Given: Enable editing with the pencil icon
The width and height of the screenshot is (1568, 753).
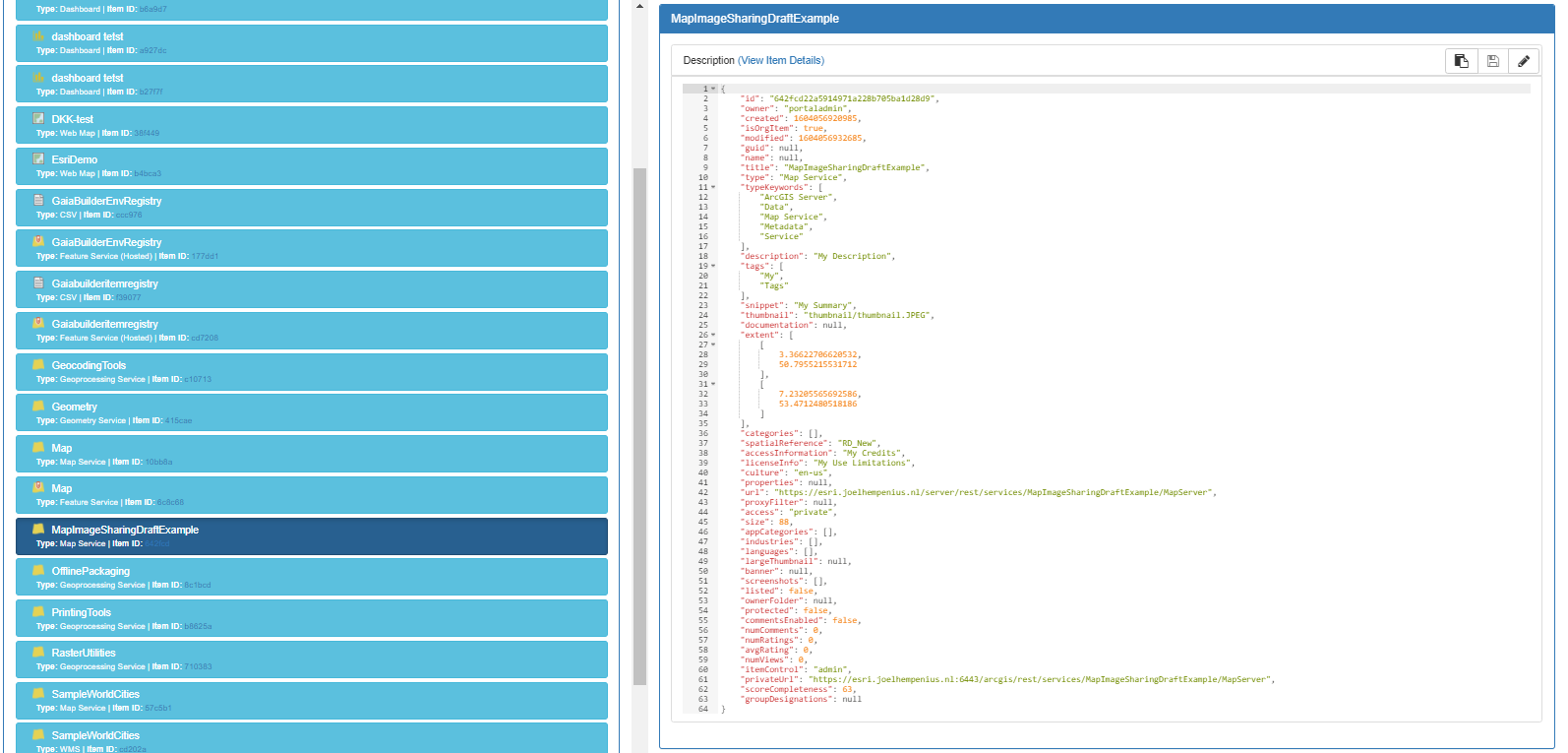Looking at the screenshot, I should point(1524,61).
